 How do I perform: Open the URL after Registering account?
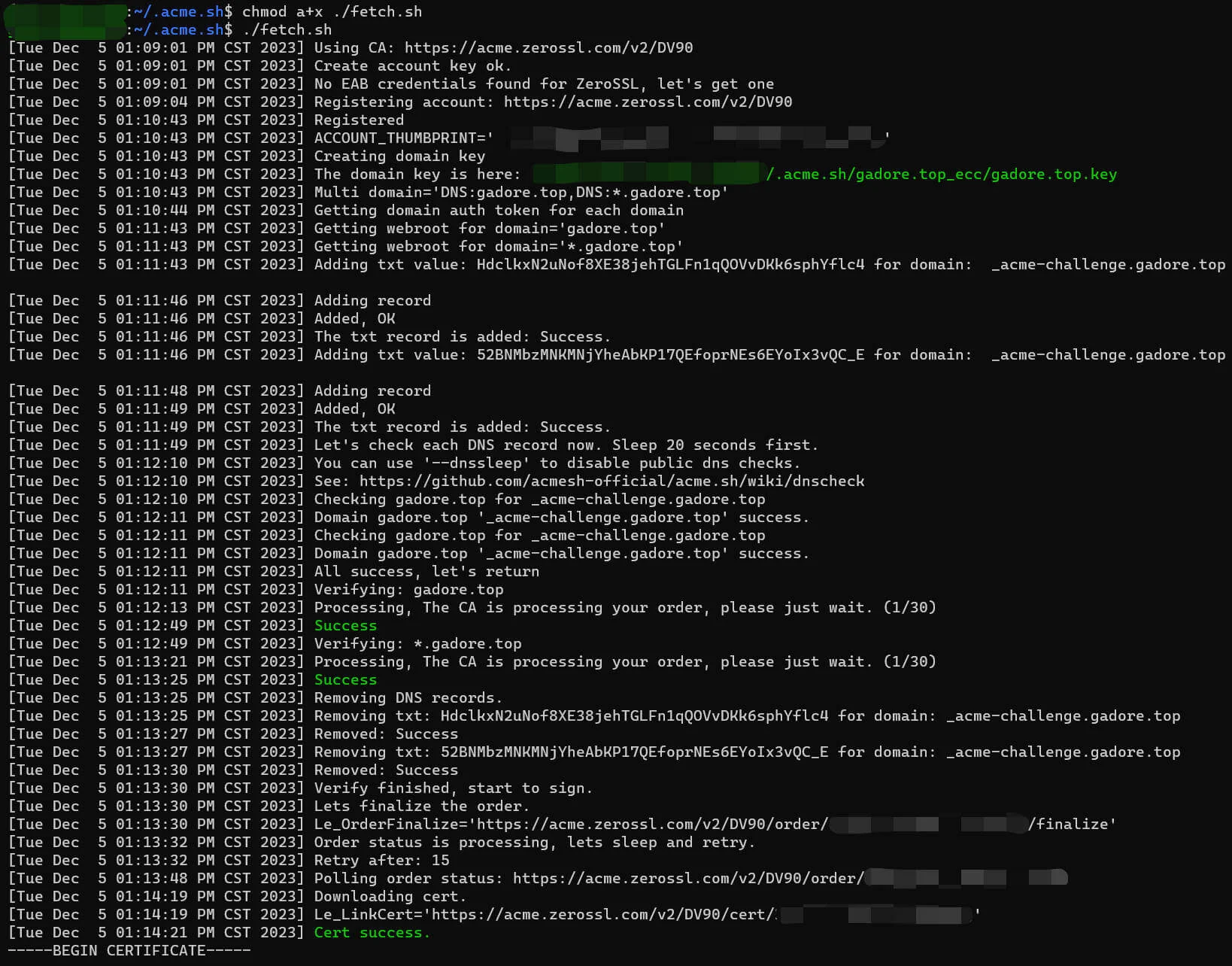coord(647,102)
